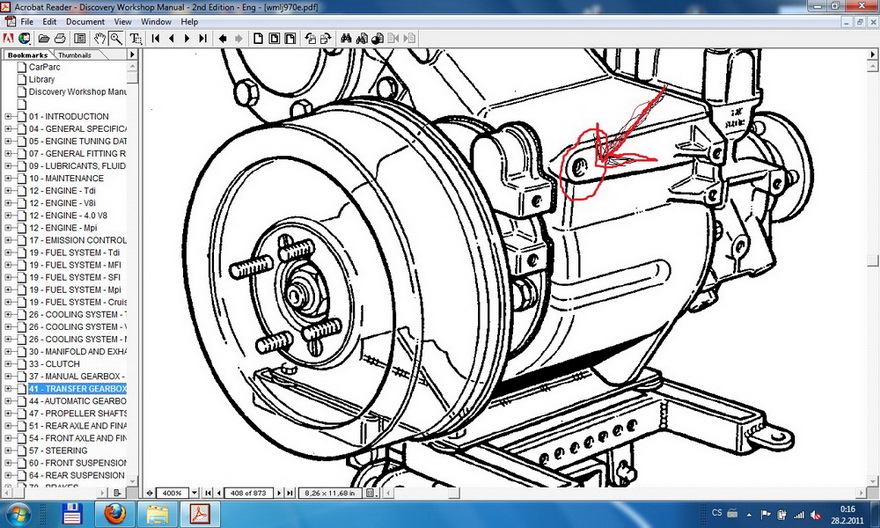Open the Document menu
Viewport: 880px width, 528px height.
pos(85,21)
